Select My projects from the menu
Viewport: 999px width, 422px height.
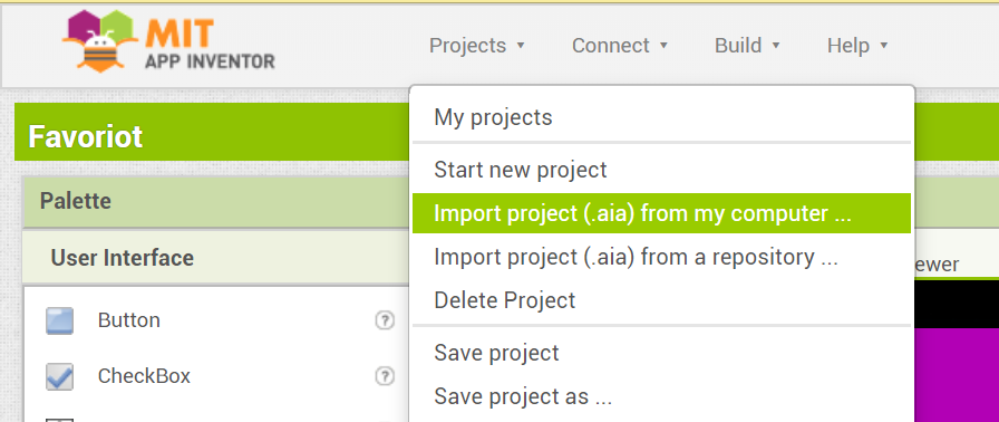(493, 118)
